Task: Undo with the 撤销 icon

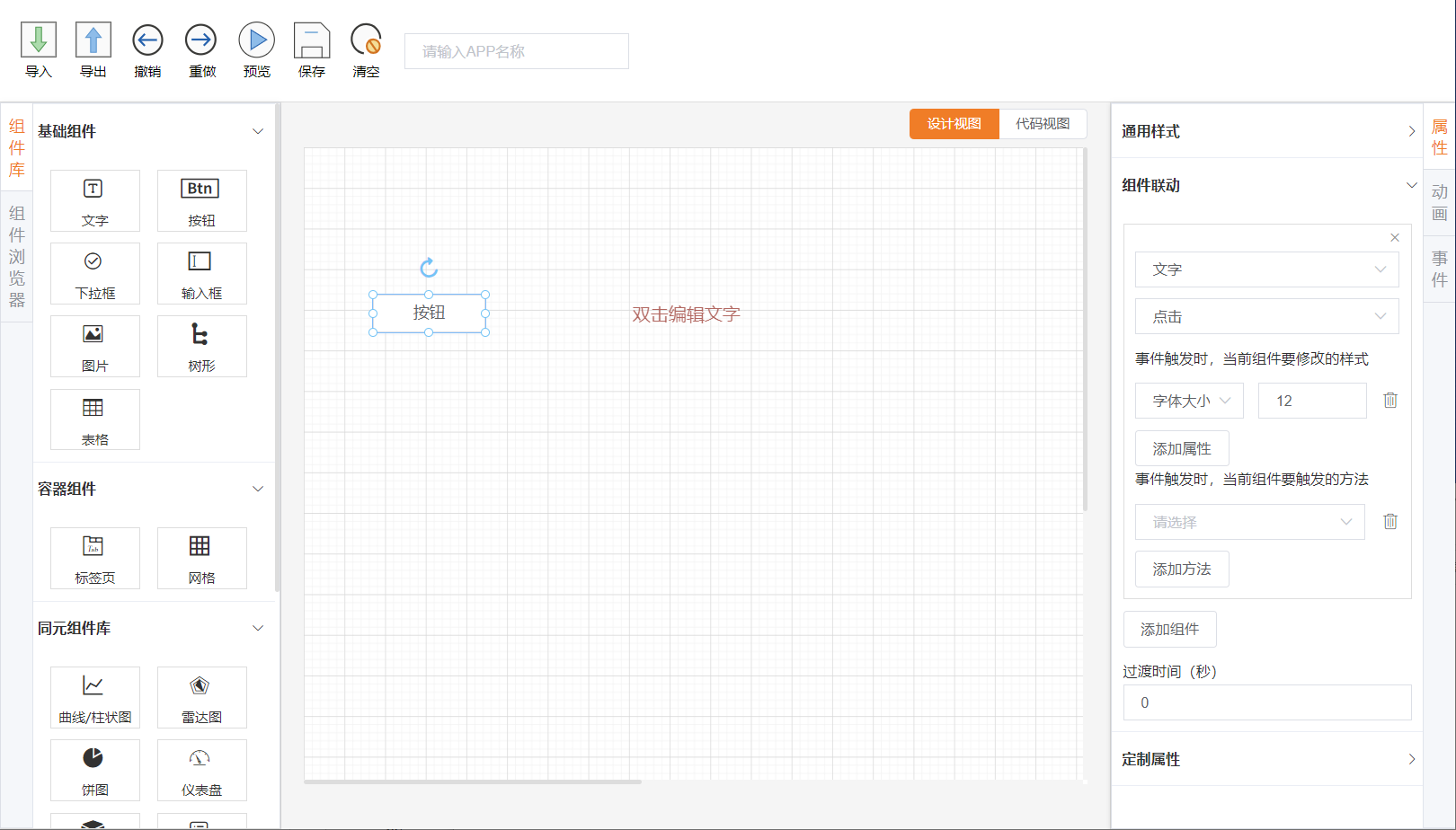Action: tap(147, 40)
